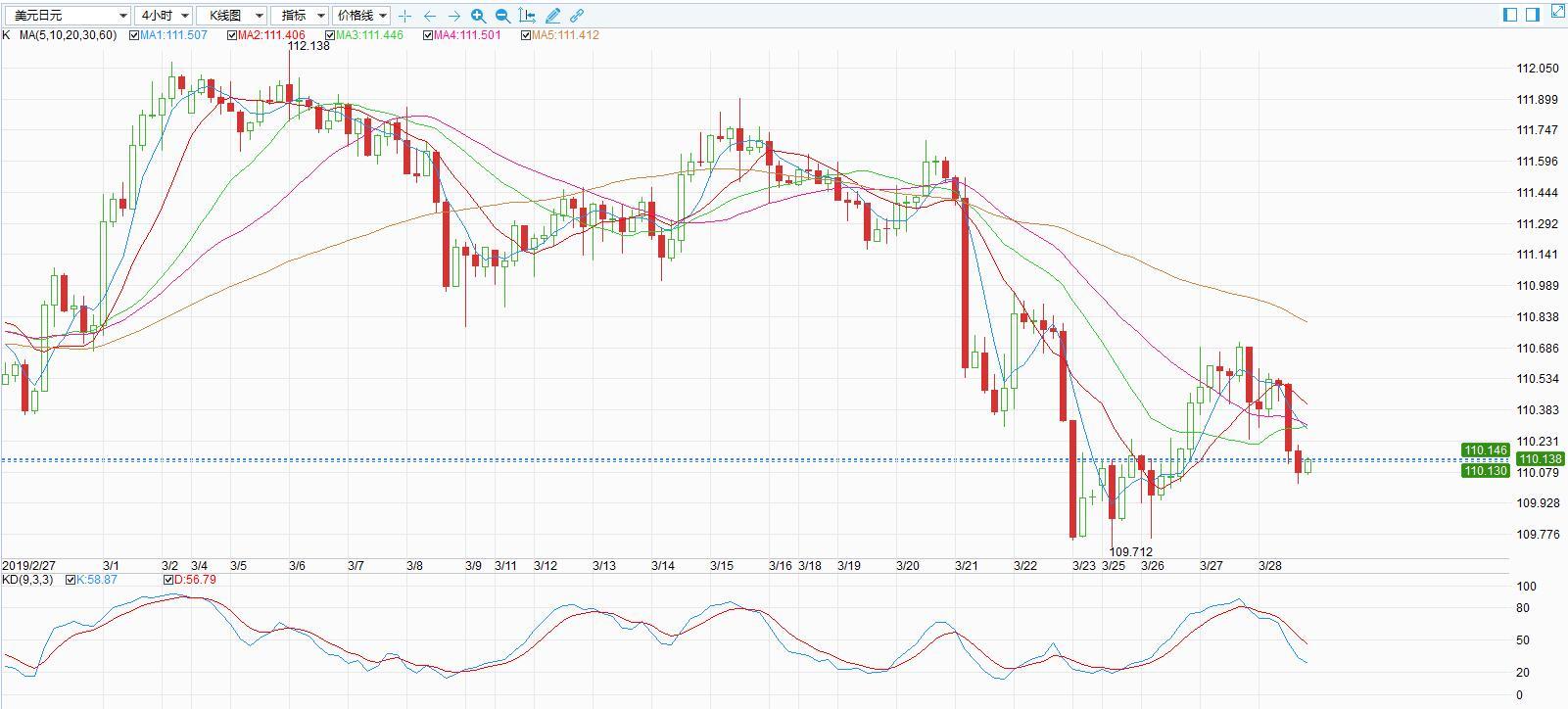The width and height of the screenshot is (1568, 709).
Task: Open the K线图 chart type dropdown
Action: (x=232, y=16)
